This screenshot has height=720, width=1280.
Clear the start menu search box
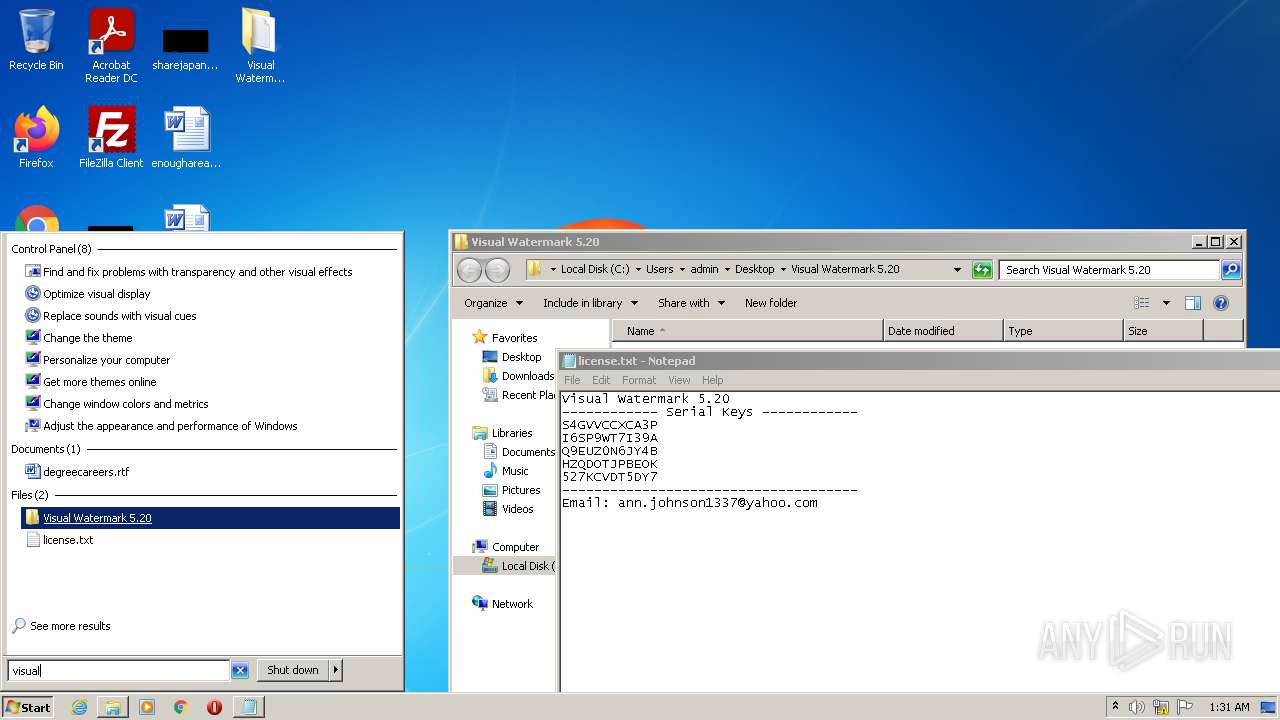coord(240,670)
